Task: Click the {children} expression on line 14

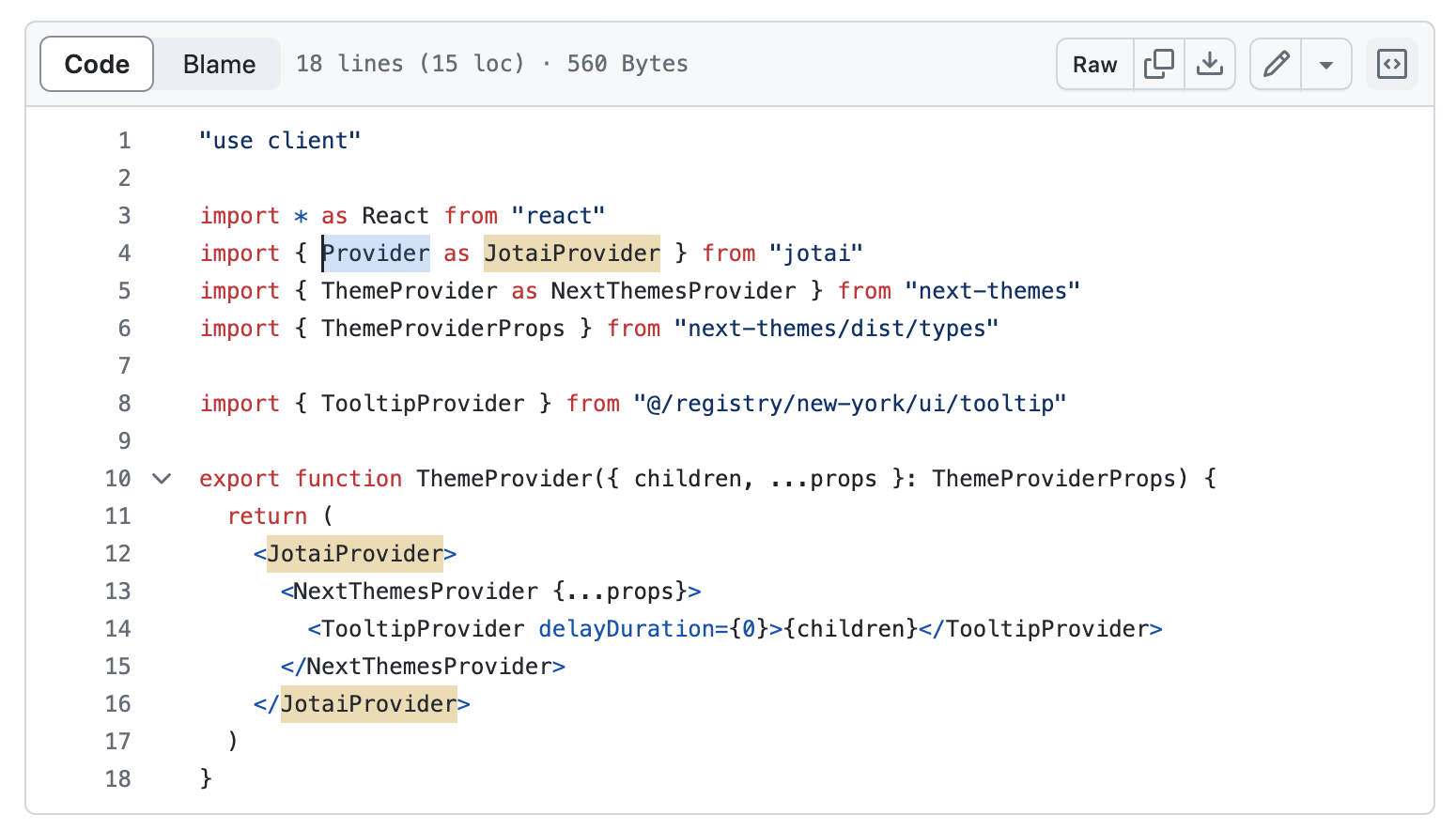Action: pos(850,629)
